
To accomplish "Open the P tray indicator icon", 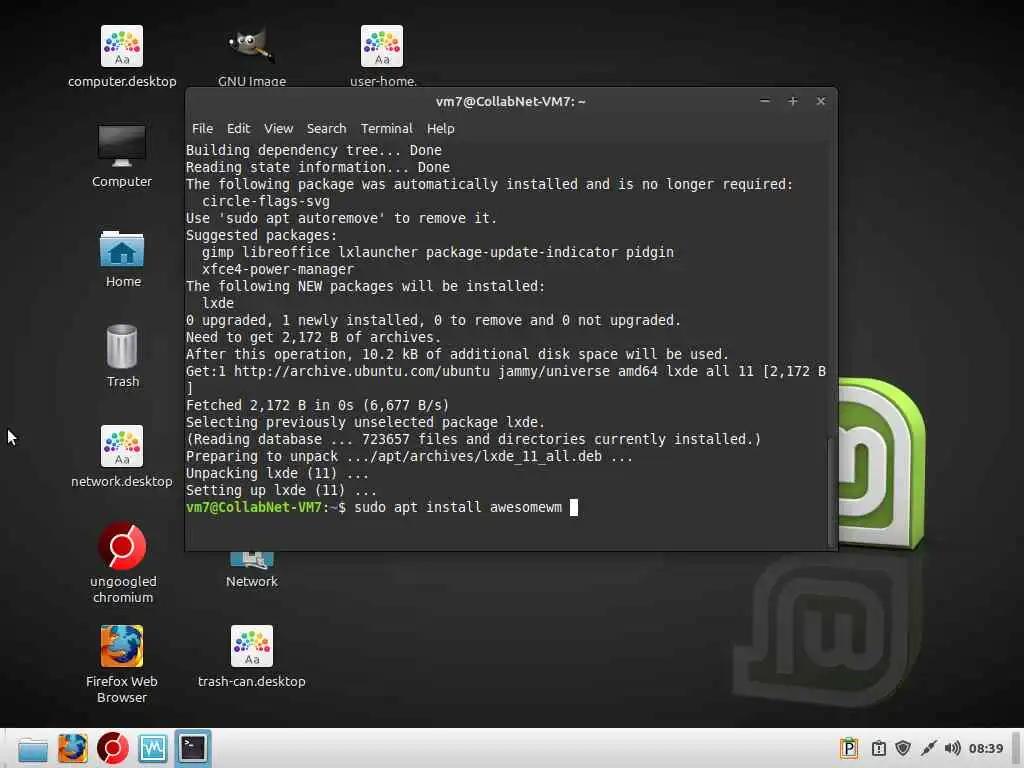I will [848, 748].
